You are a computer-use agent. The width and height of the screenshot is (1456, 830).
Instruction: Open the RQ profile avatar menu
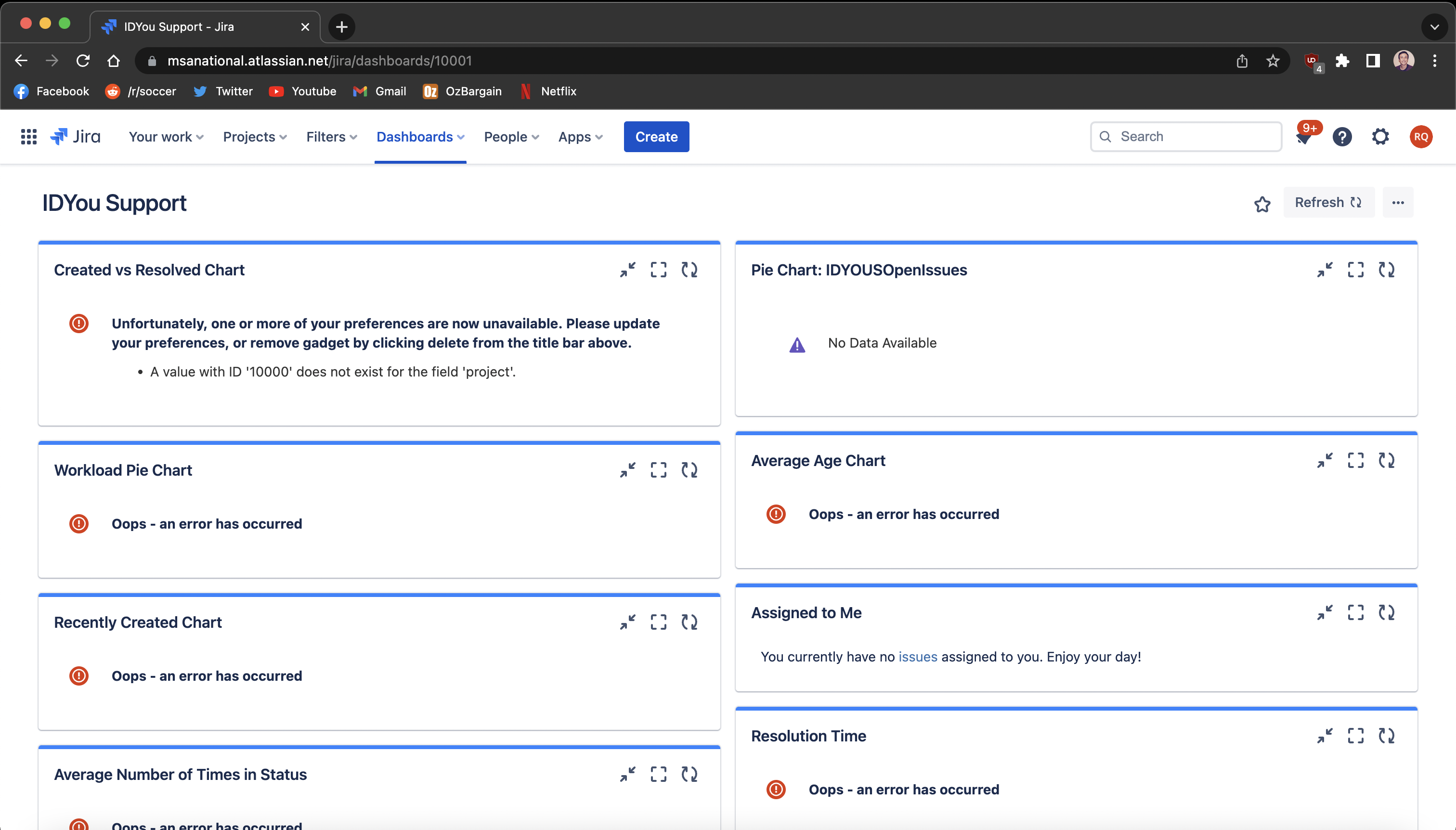(1421, 137)
